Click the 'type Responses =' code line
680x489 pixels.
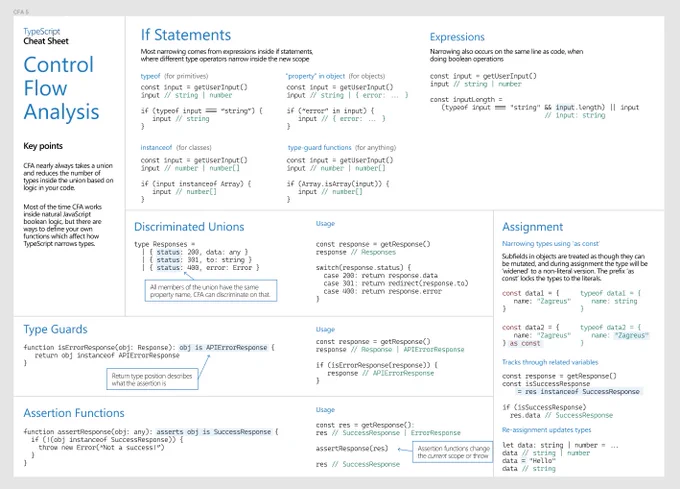[165, 244]
